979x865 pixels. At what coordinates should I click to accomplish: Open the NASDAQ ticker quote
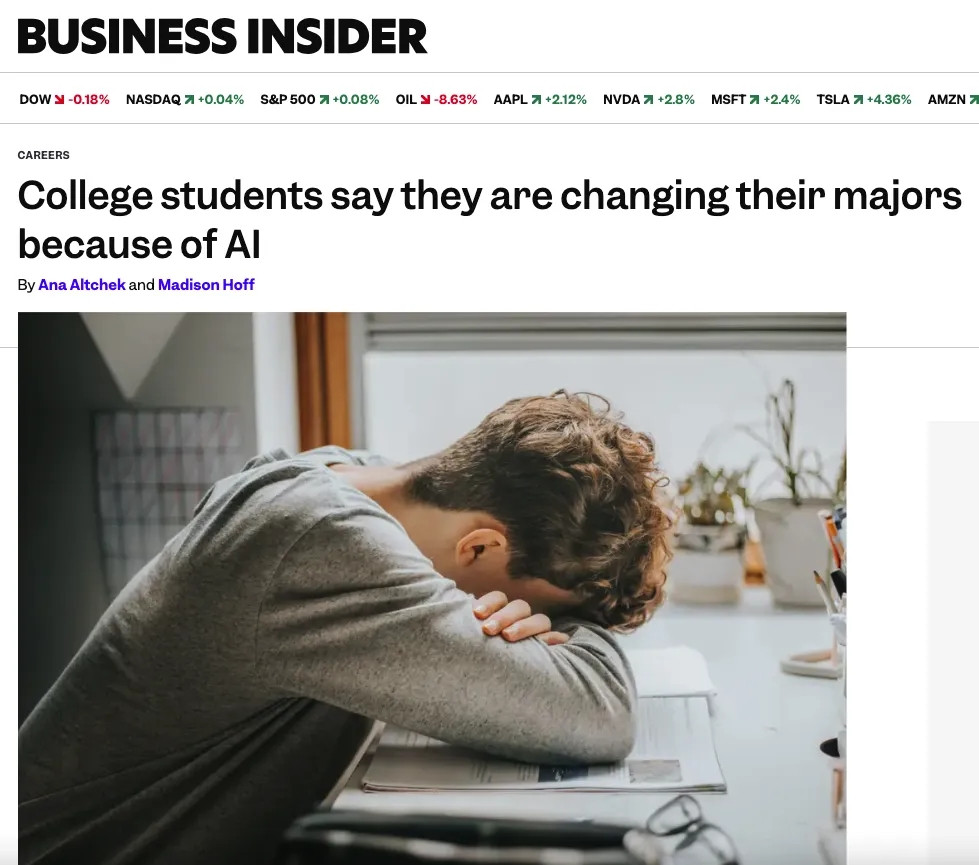pyautogui.click(x=153, y=100)
